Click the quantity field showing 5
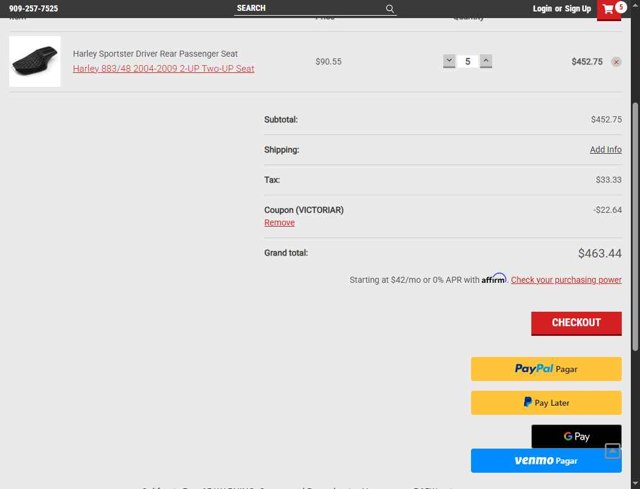640x489 pixels. point(468,61)
